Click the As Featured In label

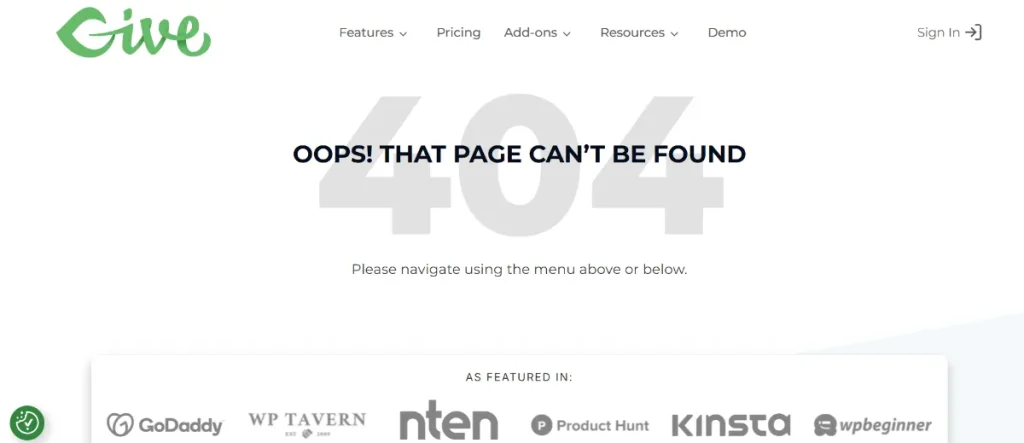[x=519, y=377]
